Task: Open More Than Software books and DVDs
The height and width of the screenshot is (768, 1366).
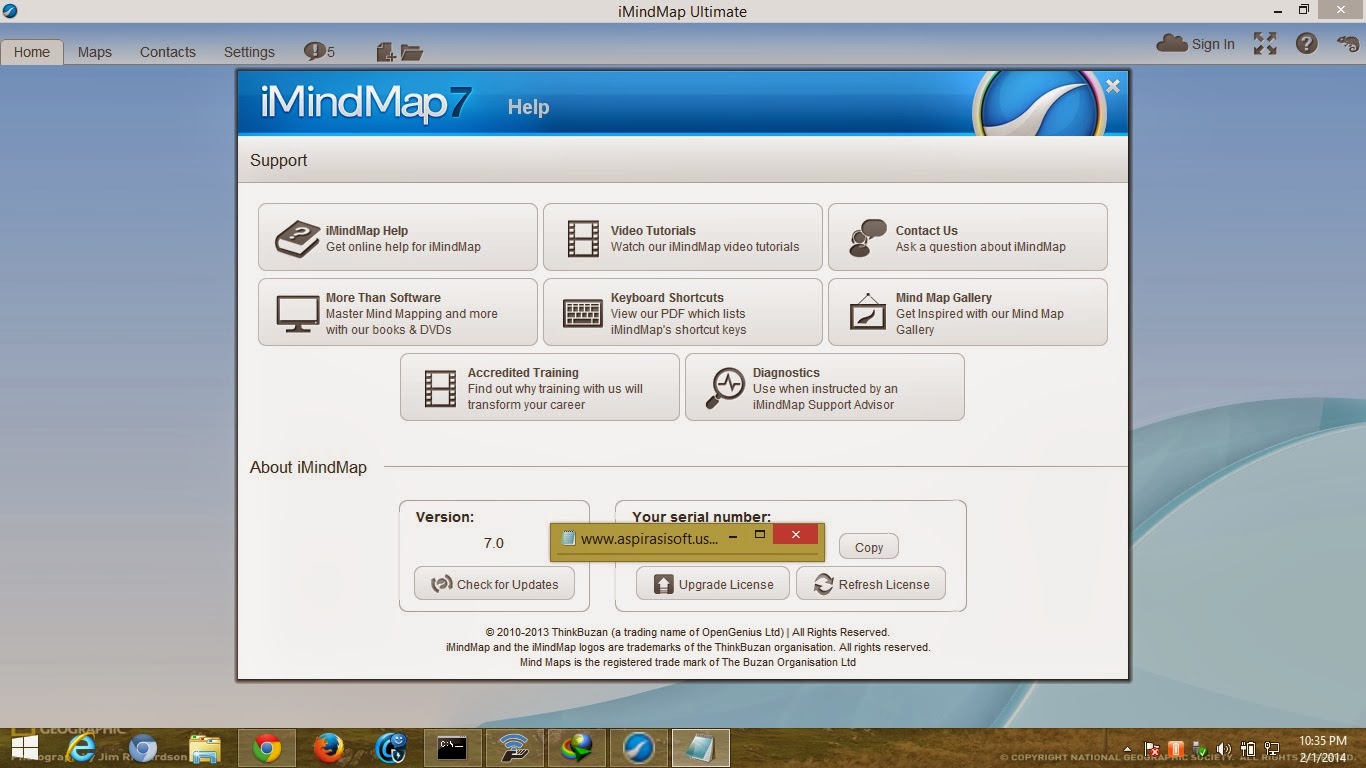Action: [396, 312]
